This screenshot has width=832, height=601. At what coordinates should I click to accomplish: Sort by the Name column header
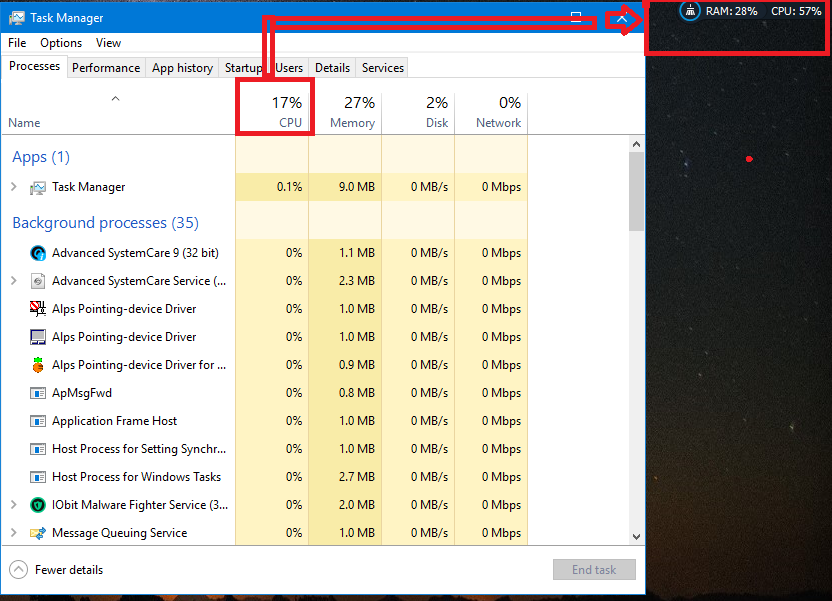coord(119,112)
